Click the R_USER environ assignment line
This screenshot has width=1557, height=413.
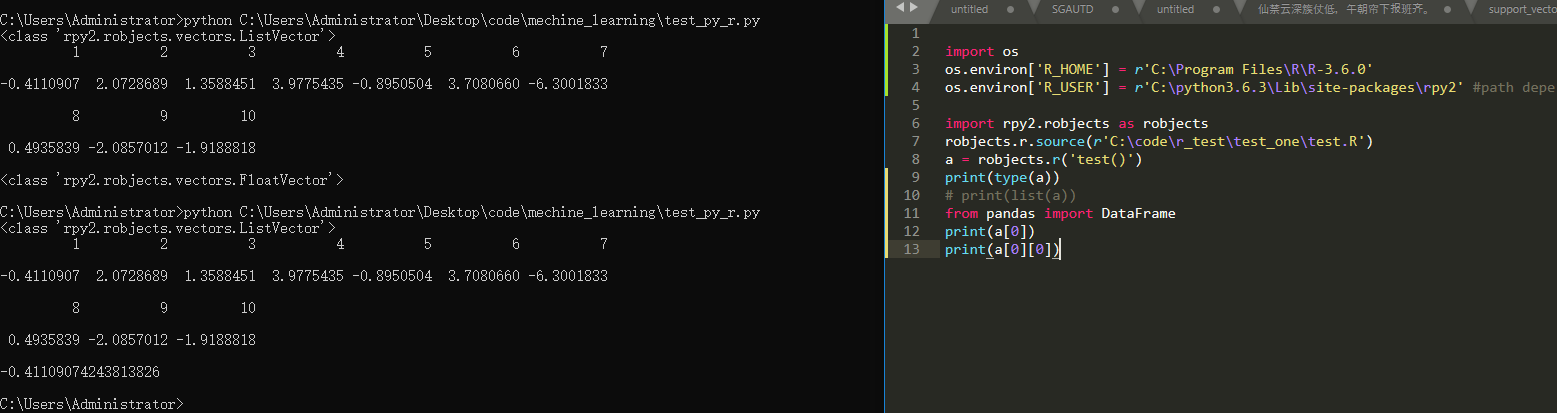(x=1250, y=87)
